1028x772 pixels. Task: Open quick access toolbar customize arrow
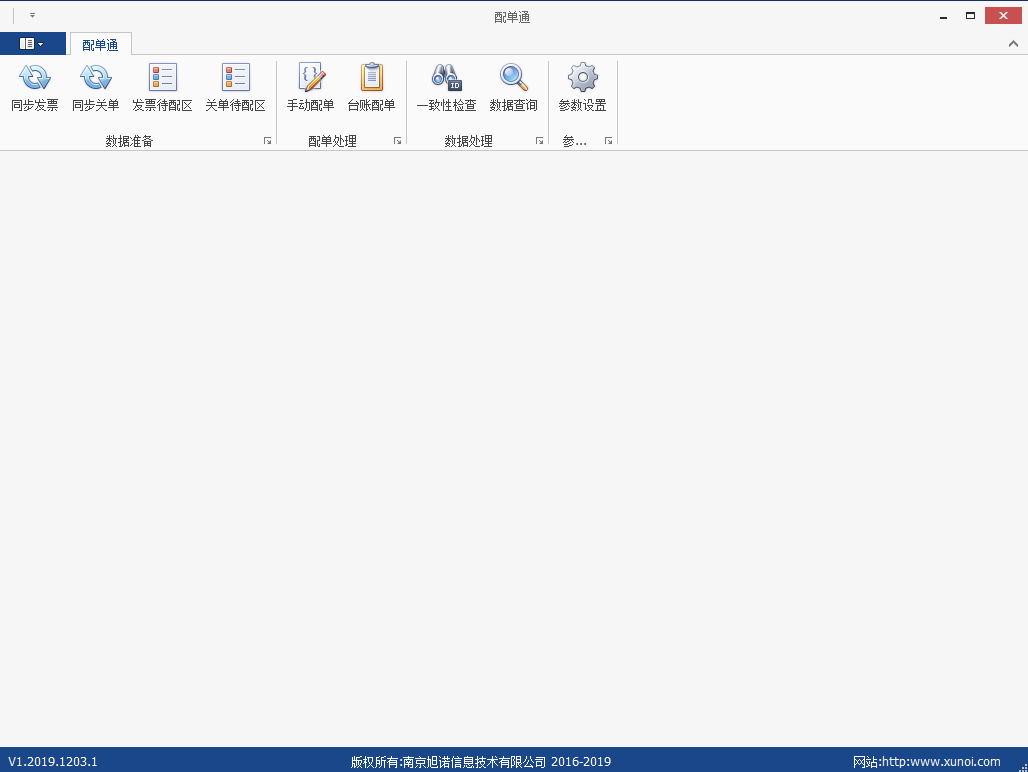(32, 15)
